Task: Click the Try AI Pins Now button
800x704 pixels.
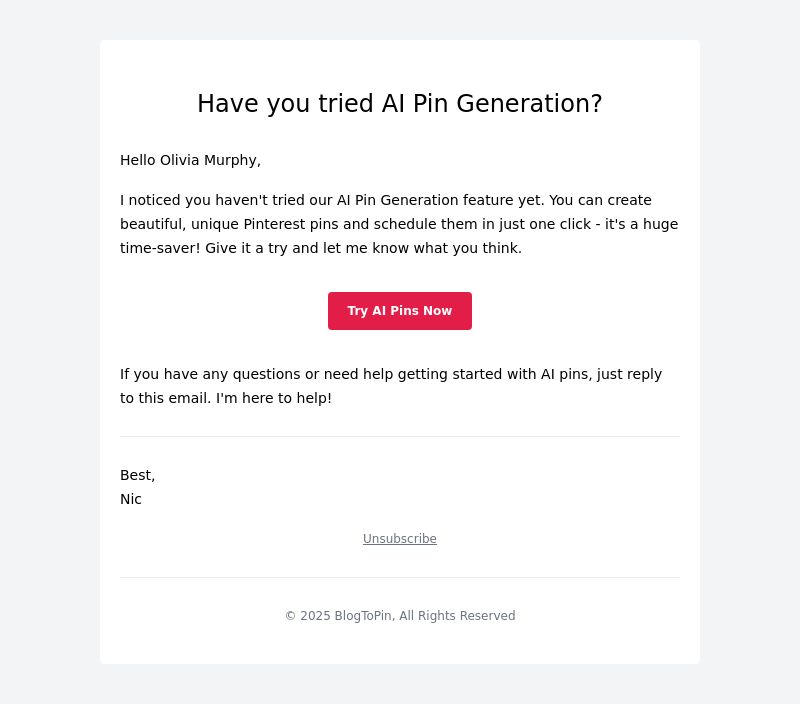Action: coord(399,311)
